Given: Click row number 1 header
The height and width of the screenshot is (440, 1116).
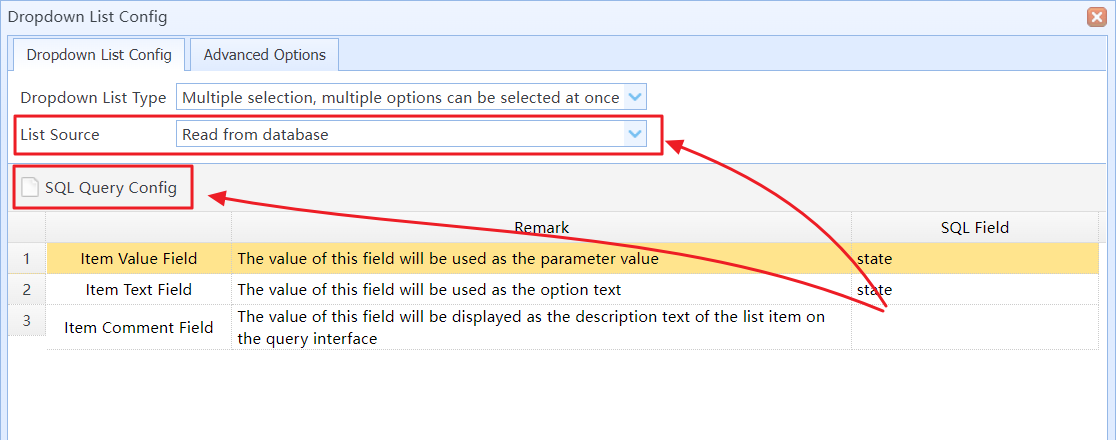Looking at the screenshot, I should 27,259.
